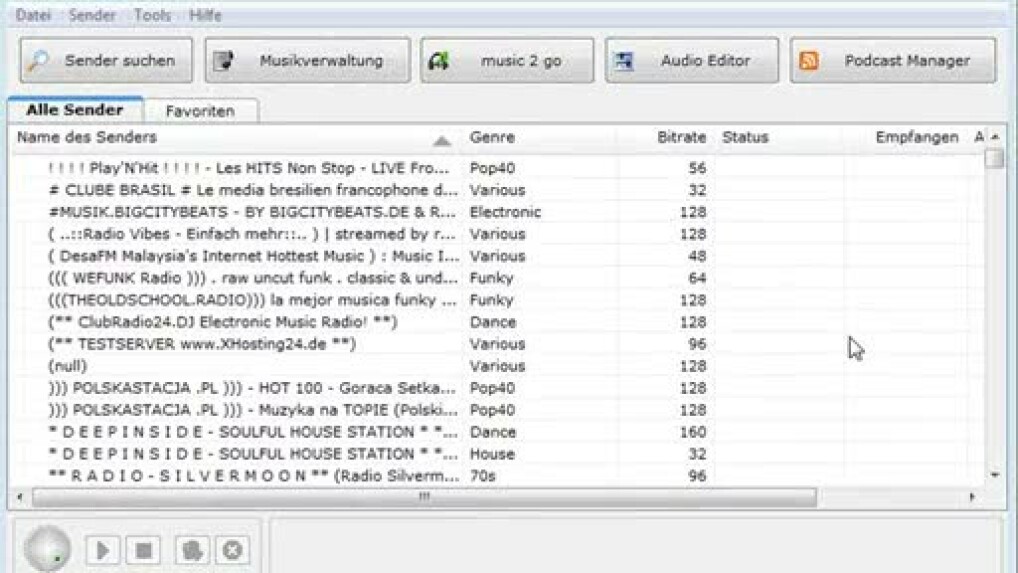Sort list by Genre column header
This screenshot has height=573, width=1018.
pyautogui.click(x=493, y=138)
